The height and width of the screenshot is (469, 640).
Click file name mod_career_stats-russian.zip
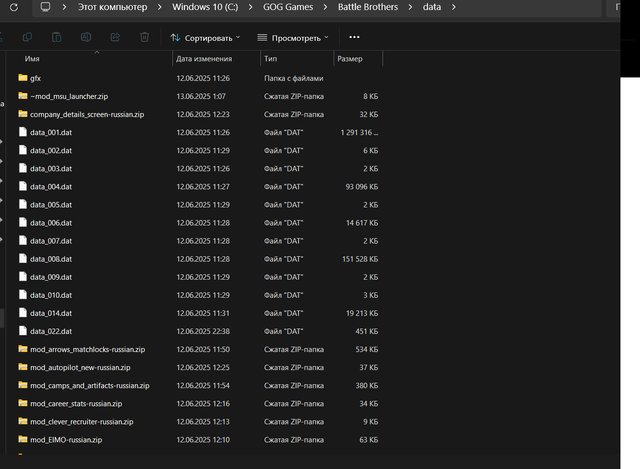76,404
